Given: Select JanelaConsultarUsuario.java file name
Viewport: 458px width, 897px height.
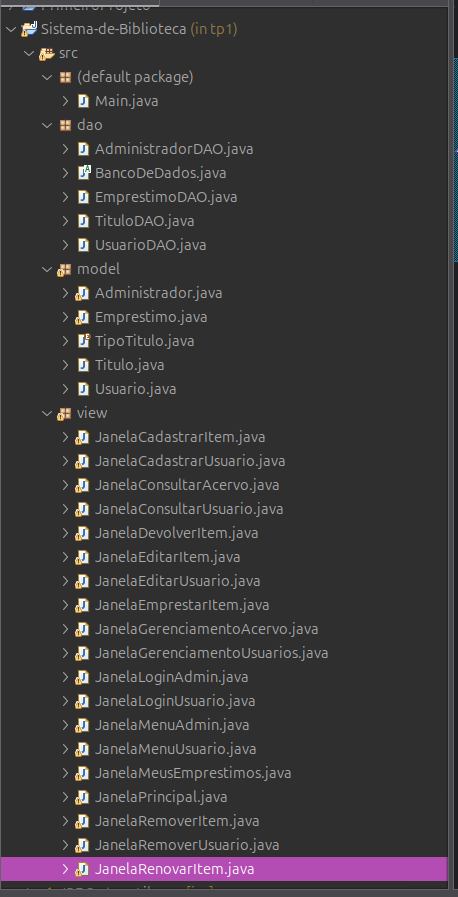Looking at the screenshot, I should tap(189, 509).
